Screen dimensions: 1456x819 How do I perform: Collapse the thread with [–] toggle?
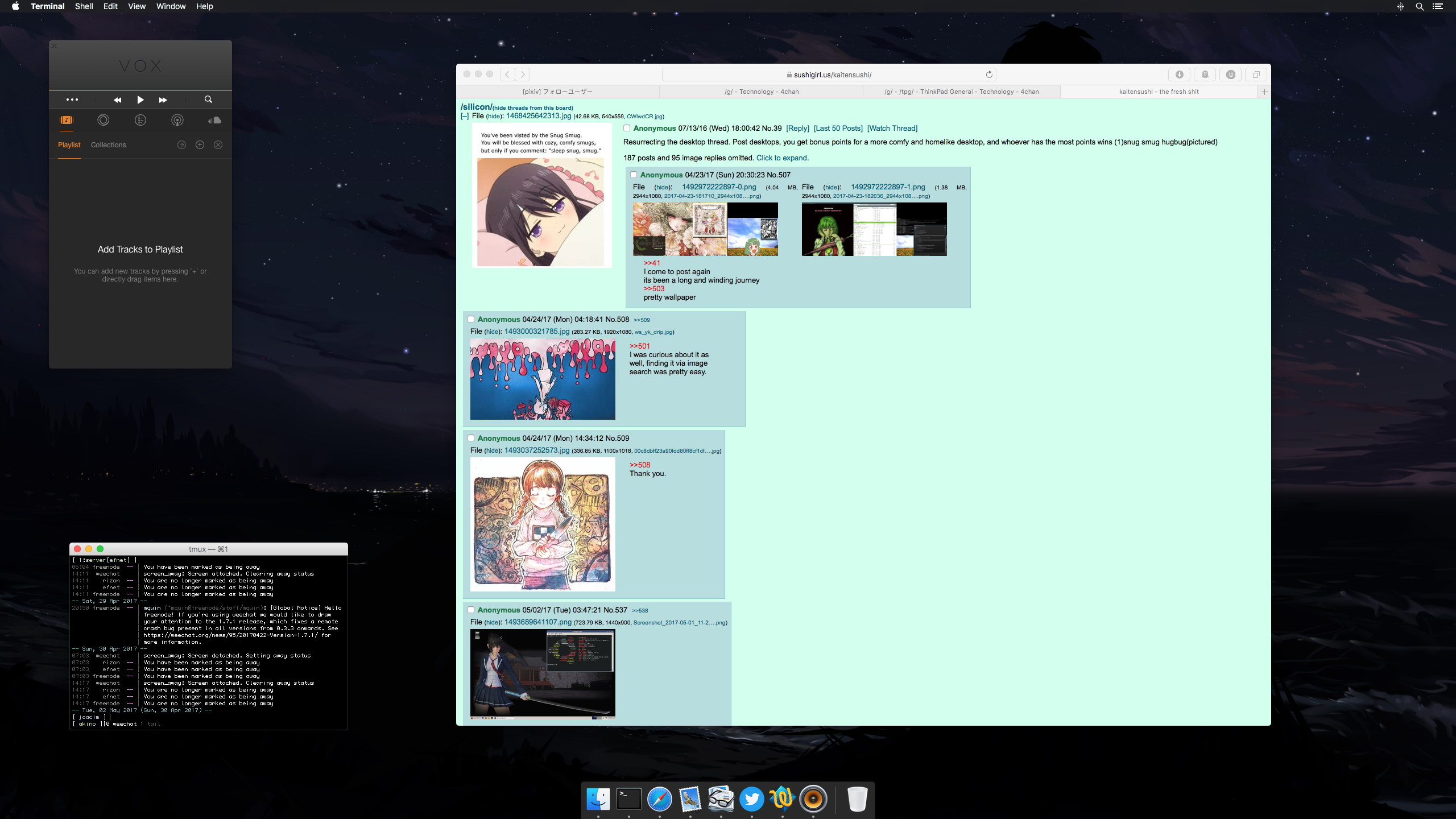click(x=465, y=116)
